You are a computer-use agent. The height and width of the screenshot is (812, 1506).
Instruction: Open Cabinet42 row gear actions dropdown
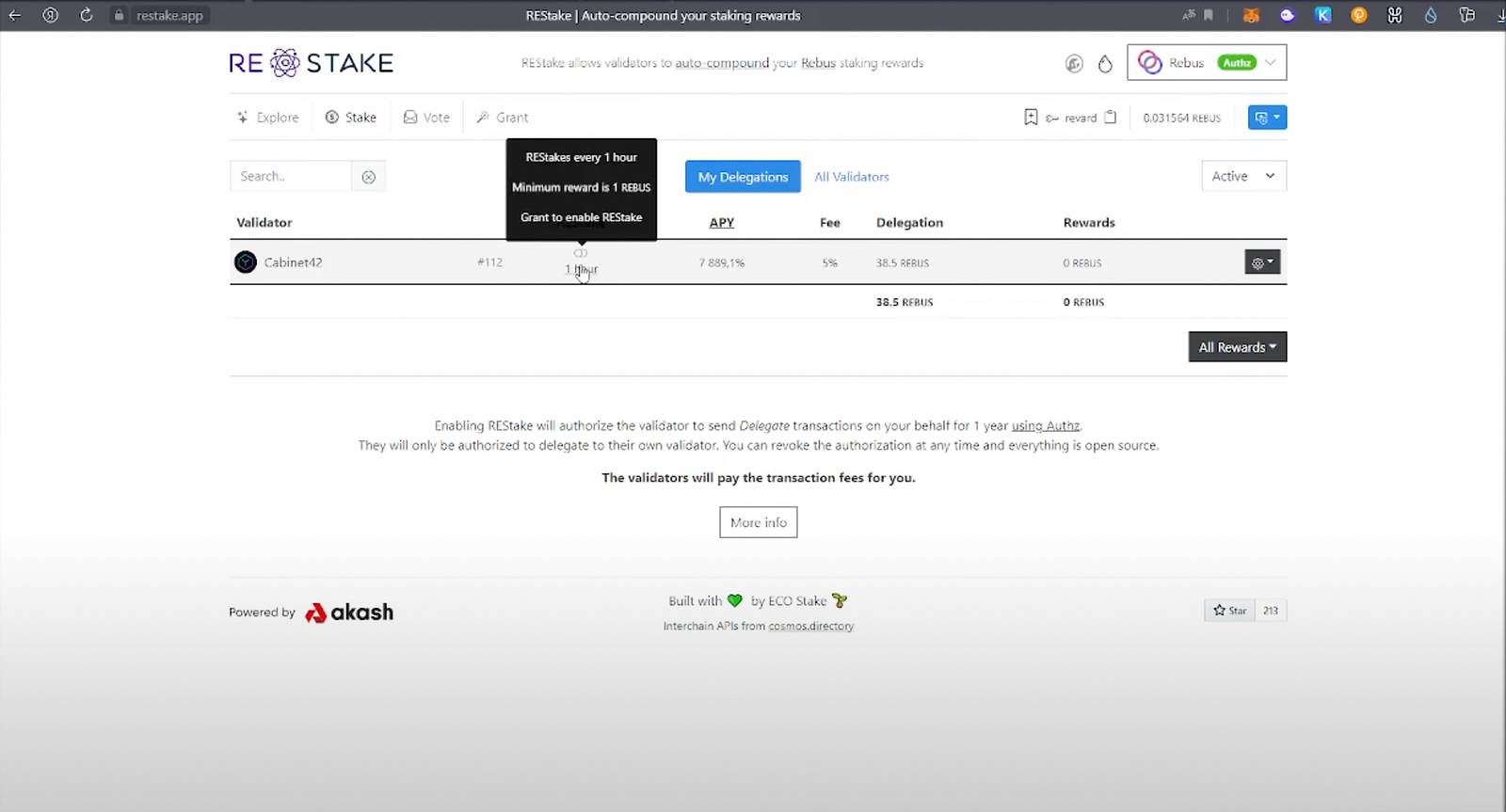point(1262,263)
